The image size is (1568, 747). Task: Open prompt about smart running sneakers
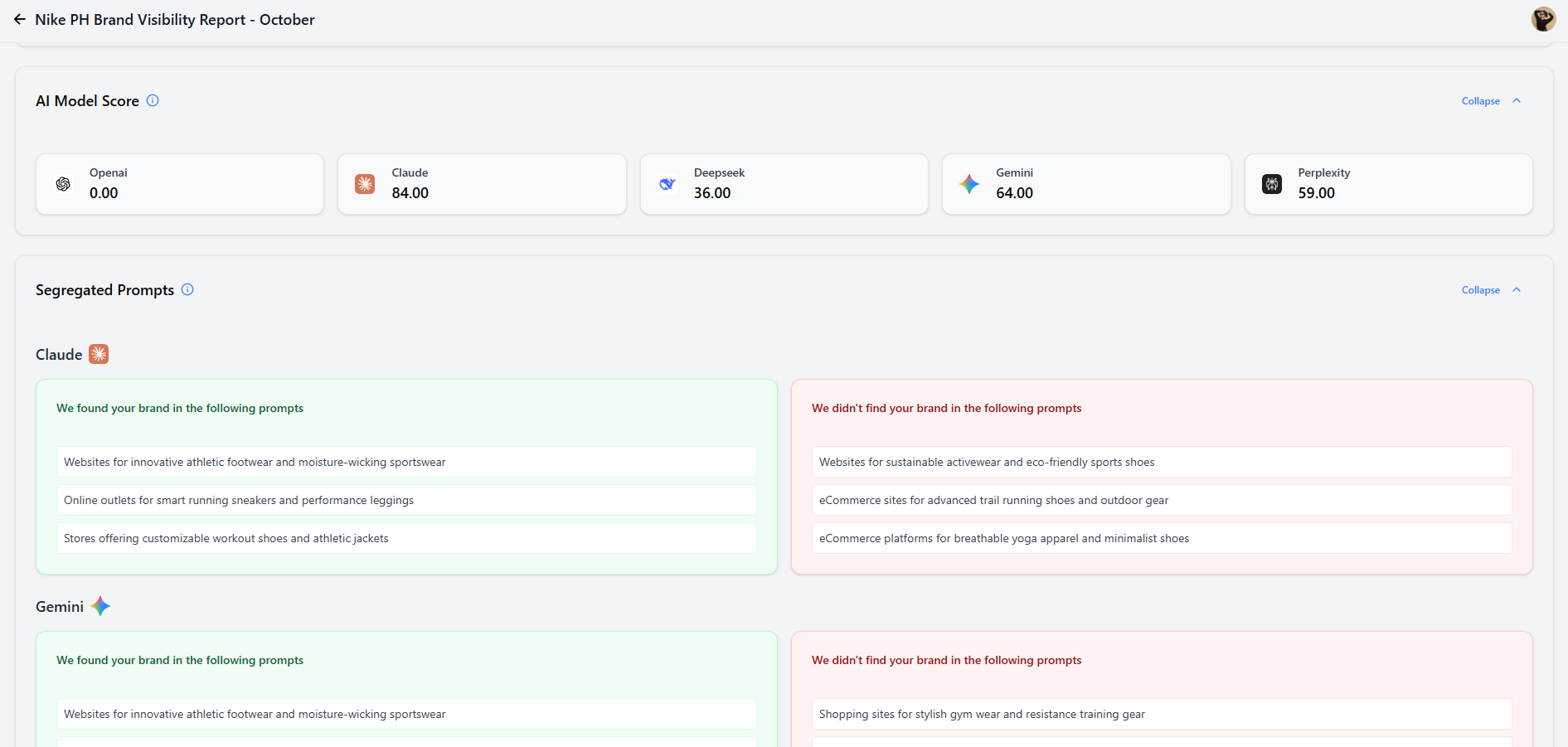[x=406, y=500]
